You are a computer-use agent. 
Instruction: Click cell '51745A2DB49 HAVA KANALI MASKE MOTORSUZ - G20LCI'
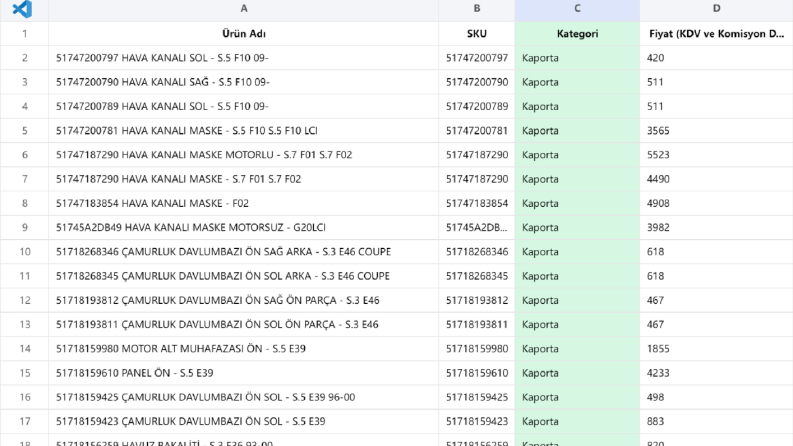point(244,228)
